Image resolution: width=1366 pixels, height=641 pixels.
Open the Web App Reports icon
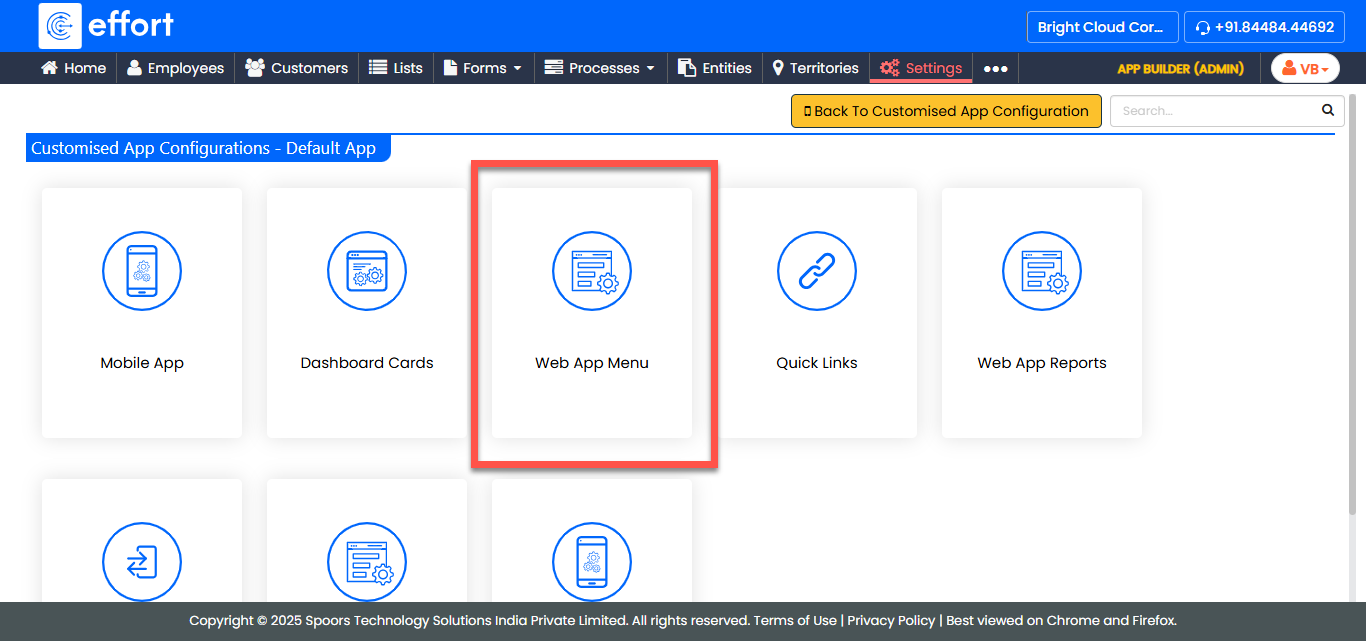coord(1042,271)
